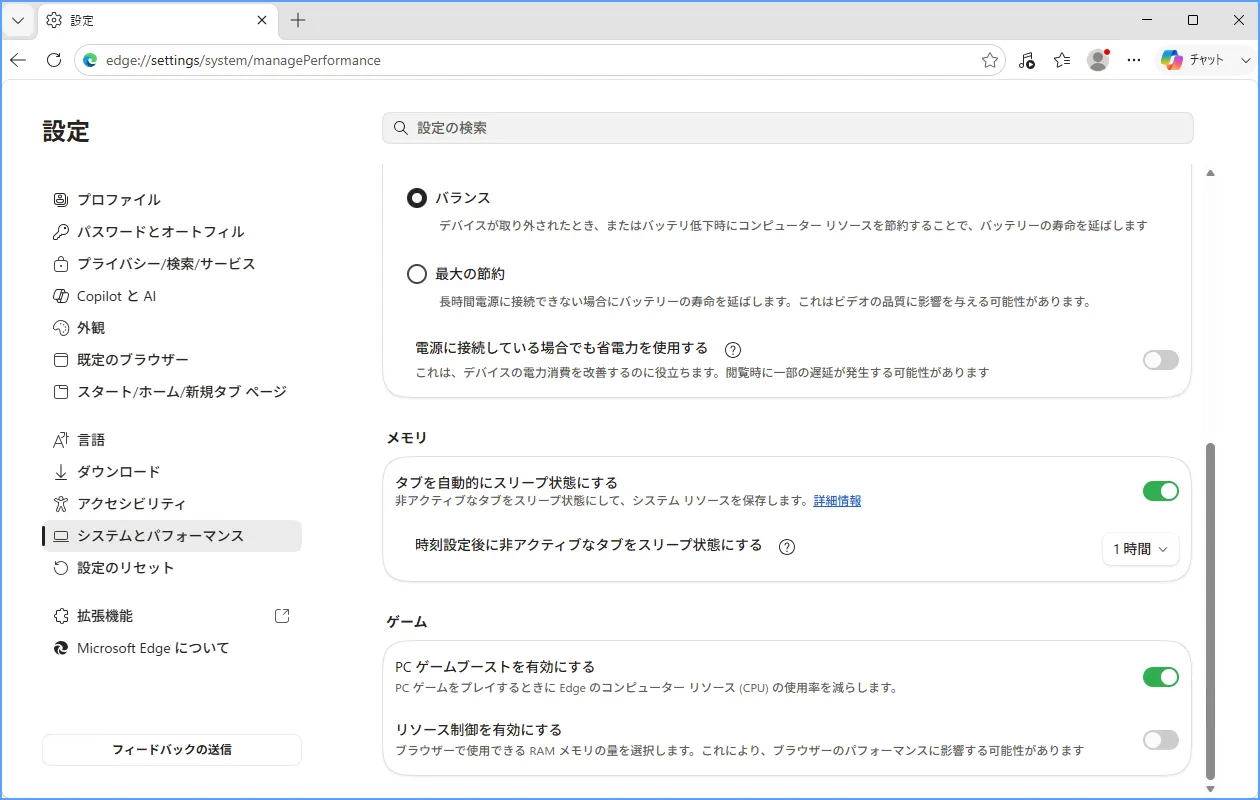Image resolution: width=1260 pixels, height=800 pixels.
Task: Click the accessibility figure icon
Action: [61, 504]
